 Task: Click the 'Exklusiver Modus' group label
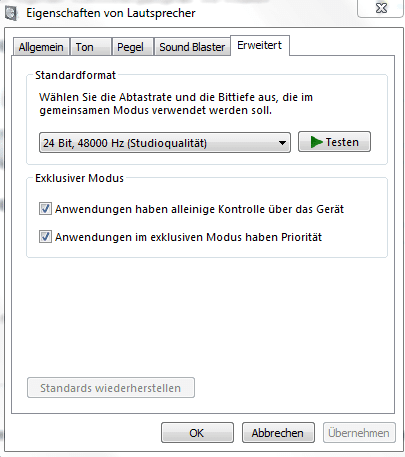click(79, 178)
